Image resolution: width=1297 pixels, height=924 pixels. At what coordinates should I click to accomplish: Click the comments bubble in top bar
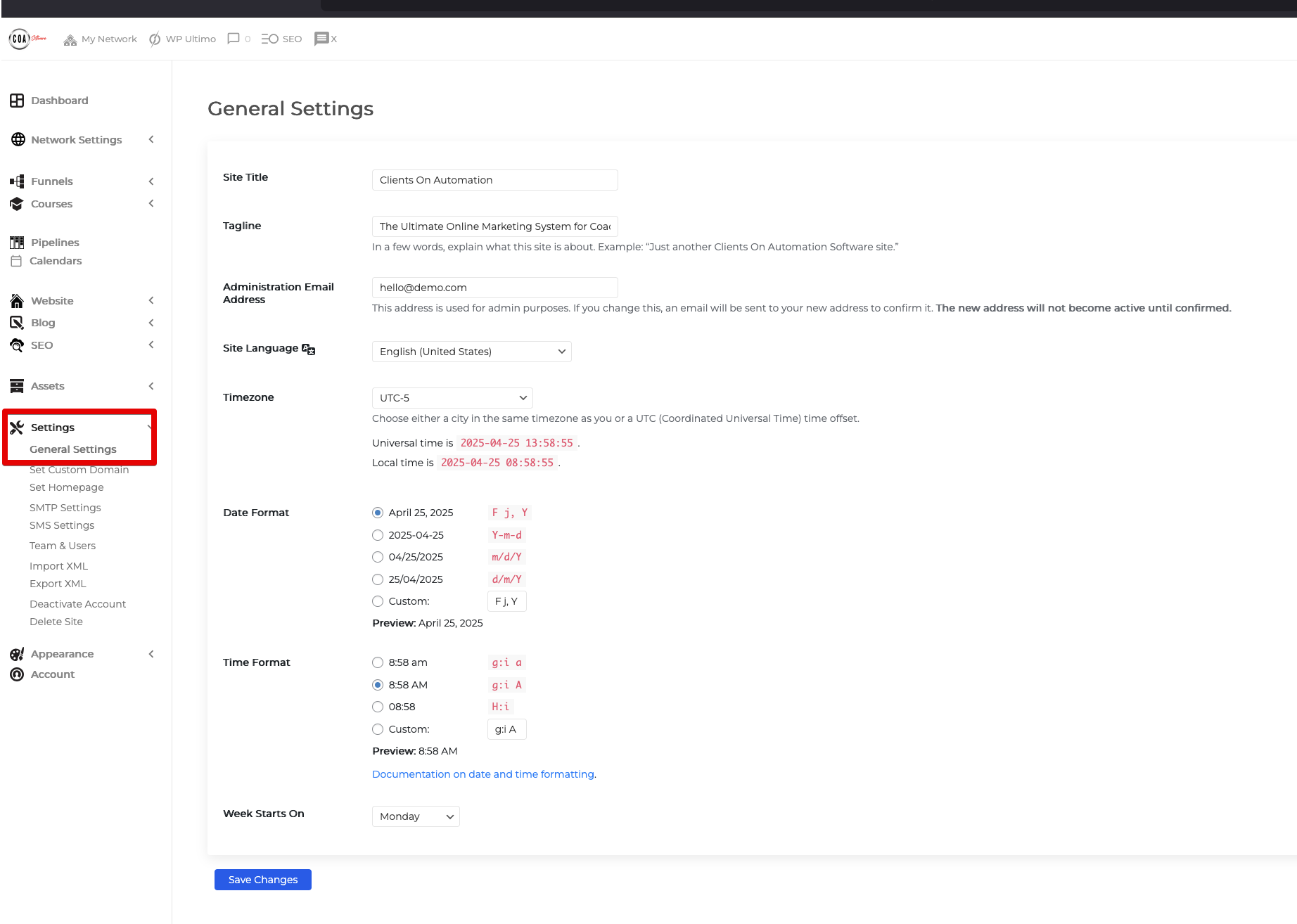click(x=233, y=39)
